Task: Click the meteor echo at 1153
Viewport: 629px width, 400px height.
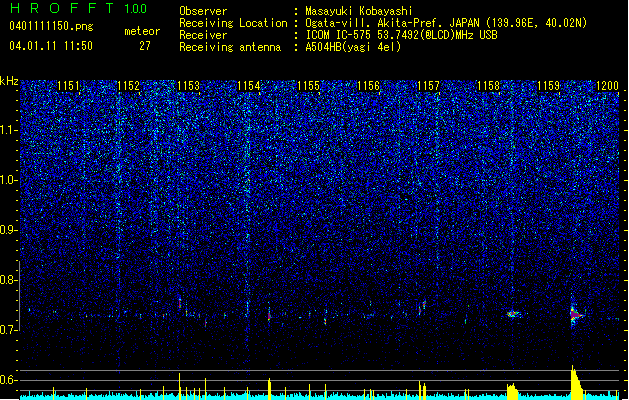Action: pyautogui.click(x=180, y=303)
